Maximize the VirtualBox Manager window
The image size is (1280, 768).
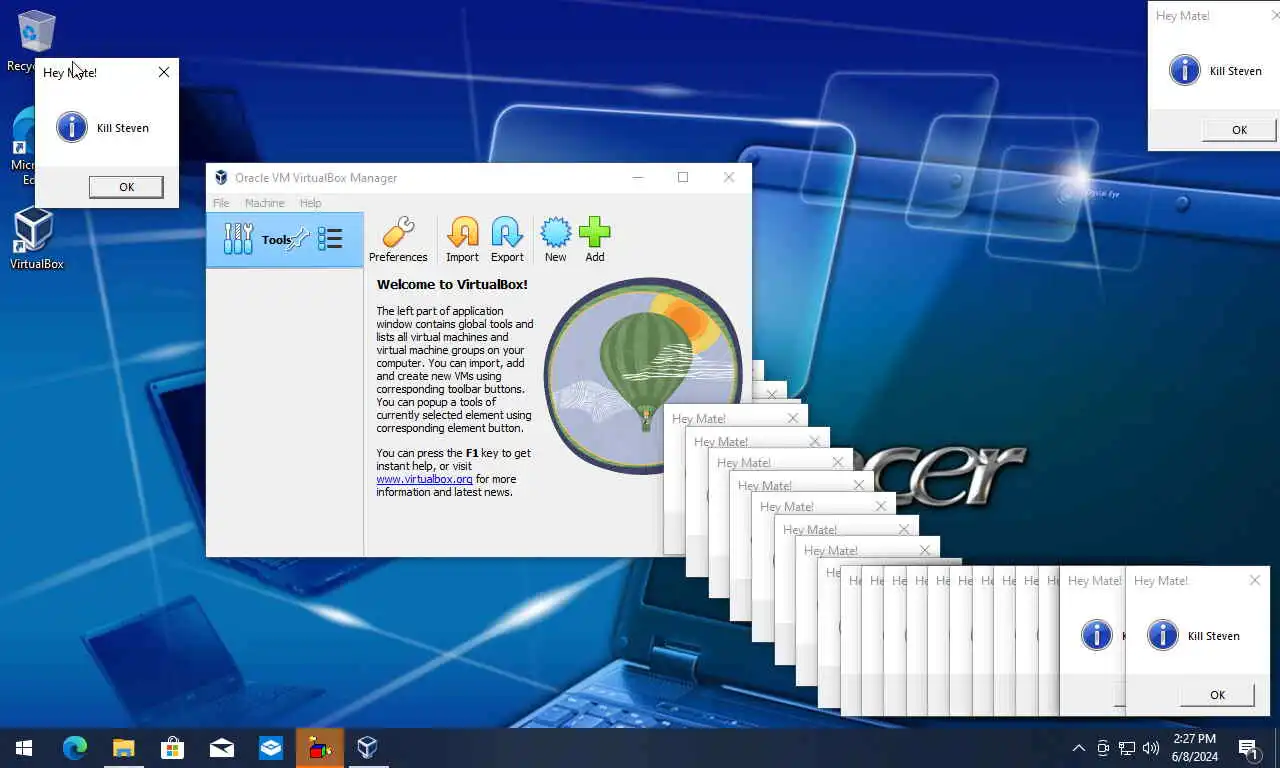(x=683, y=177)
